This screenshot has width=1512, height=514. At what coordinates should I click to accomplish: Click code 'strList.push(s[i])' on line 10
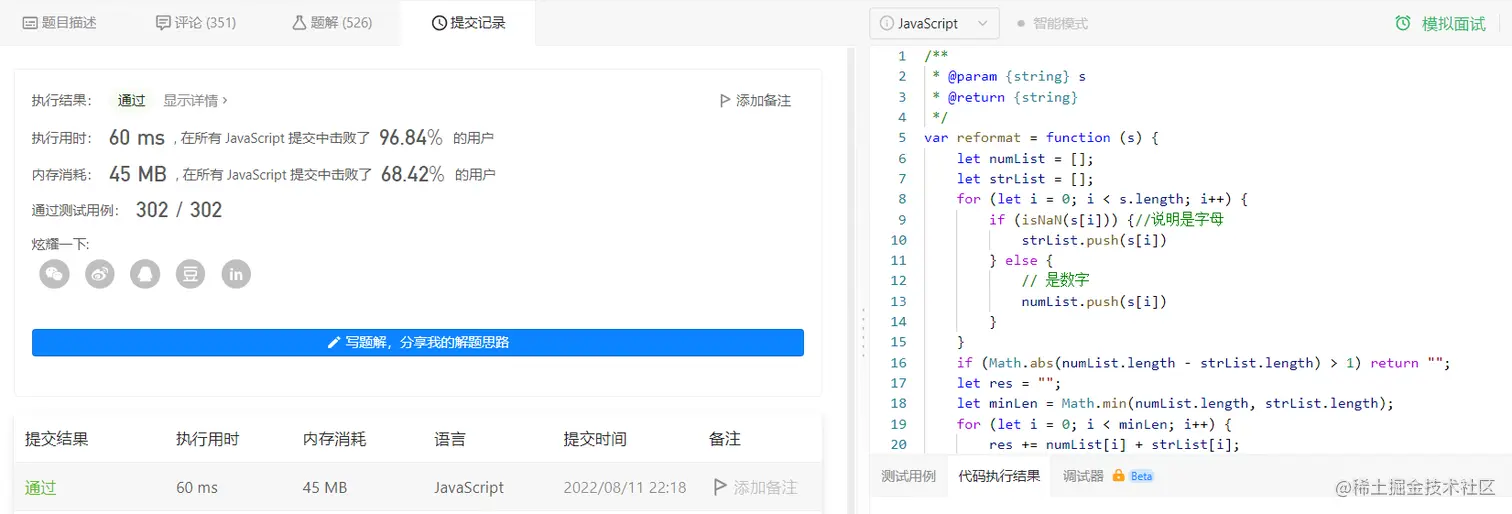point(1094,240)
